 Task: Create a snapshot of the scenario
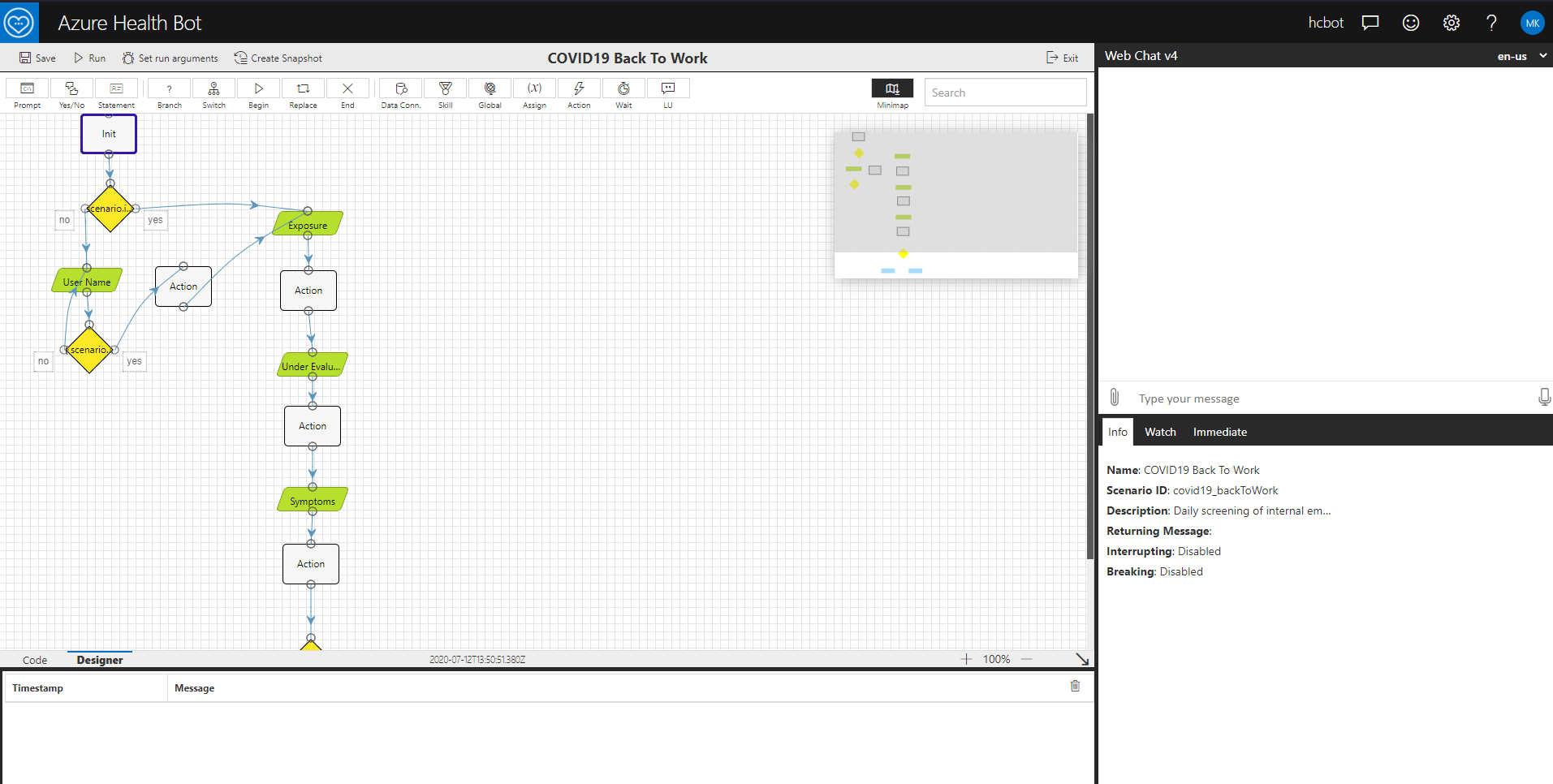point(278,58)
